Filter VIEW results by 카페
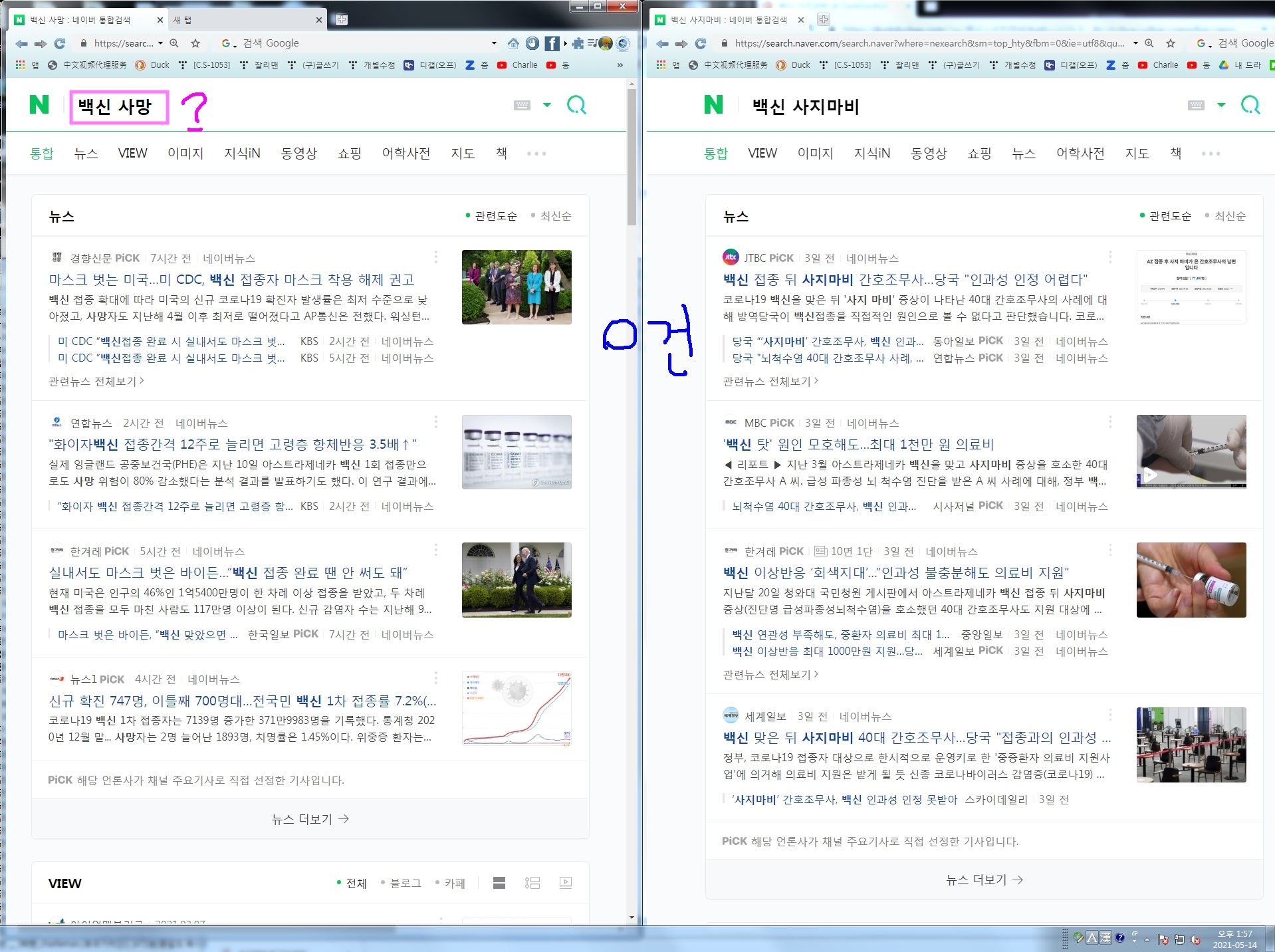The width and height of the screenshot is (1275, 952). point(450,883)
